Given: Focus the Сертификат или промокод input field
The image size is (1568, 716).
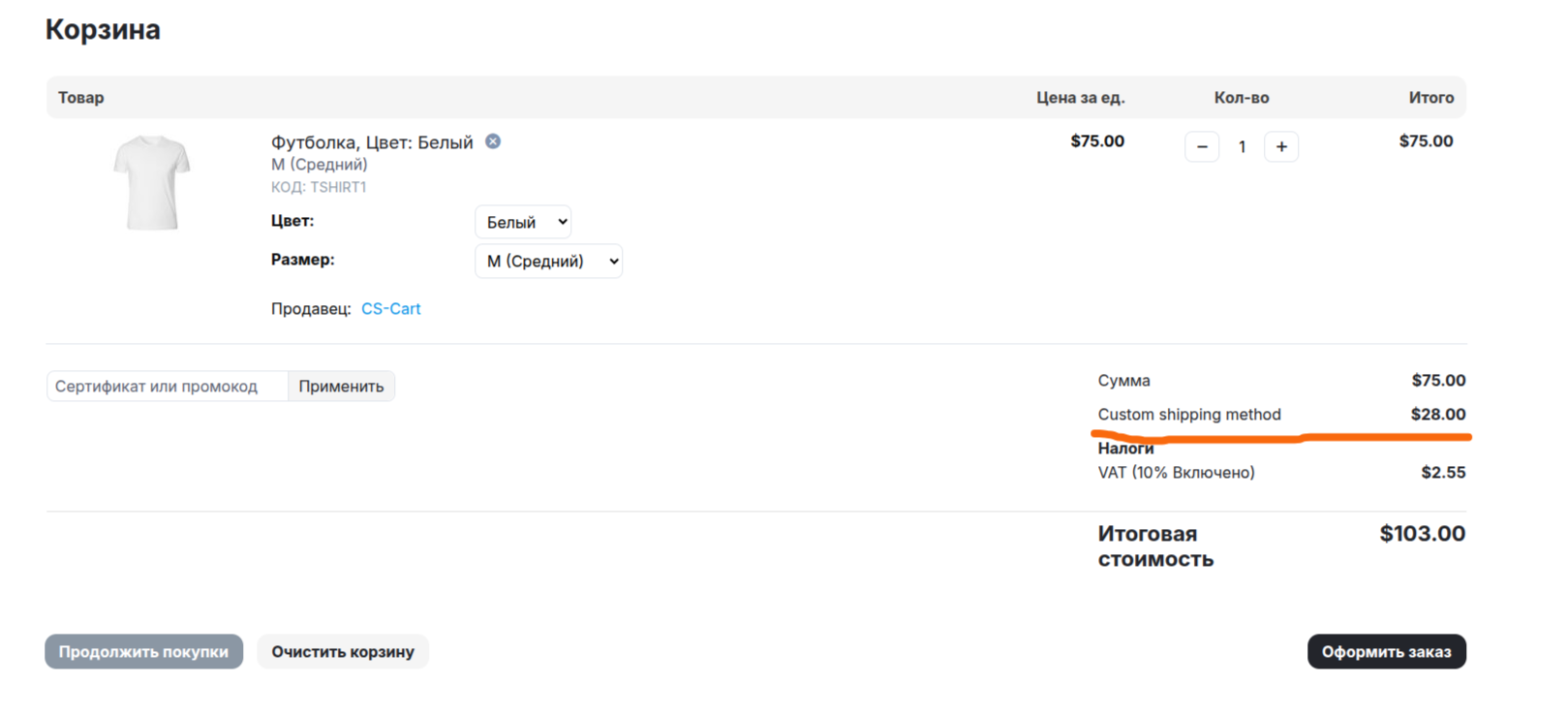Looking at the screenshot, I should click(x=168, y=386).
